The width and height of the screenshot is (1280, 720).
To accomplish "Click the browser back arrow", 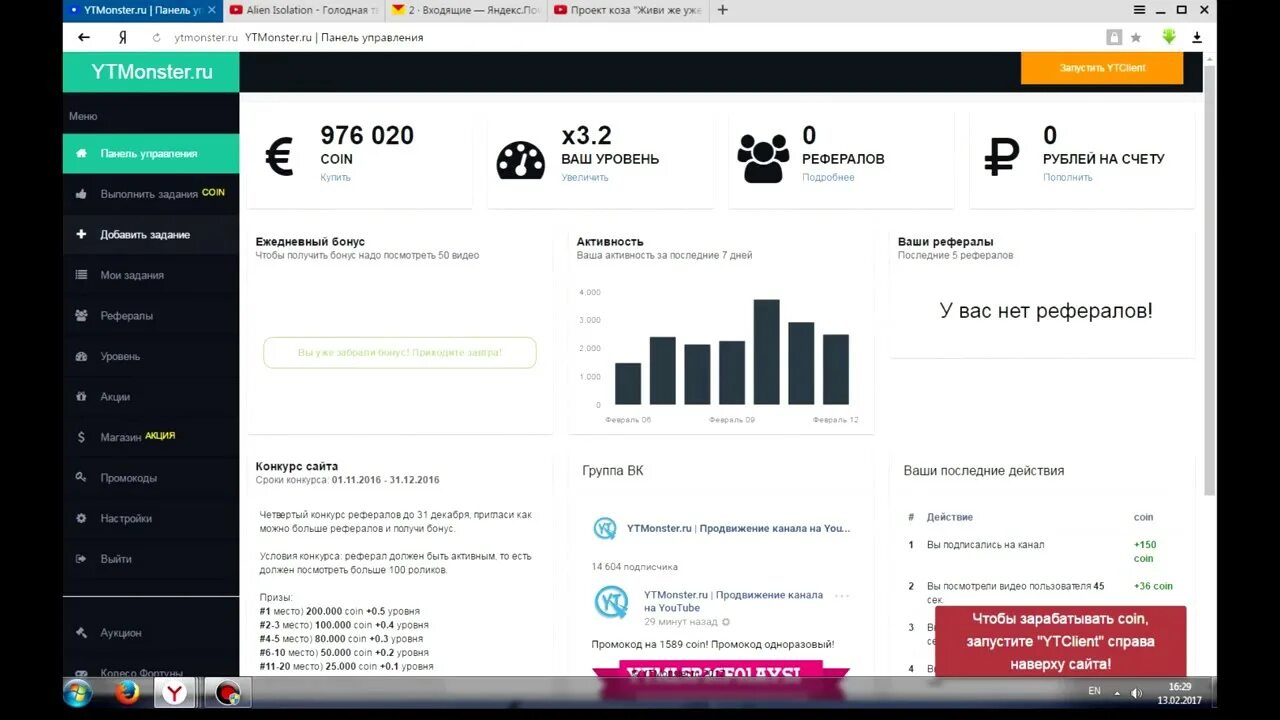I will point(84,37).
